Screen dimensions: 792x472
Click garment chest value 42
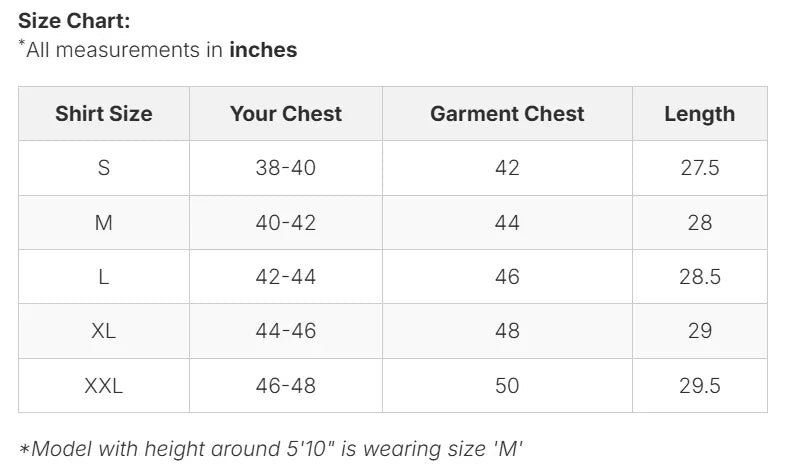(x=507, y=168)
